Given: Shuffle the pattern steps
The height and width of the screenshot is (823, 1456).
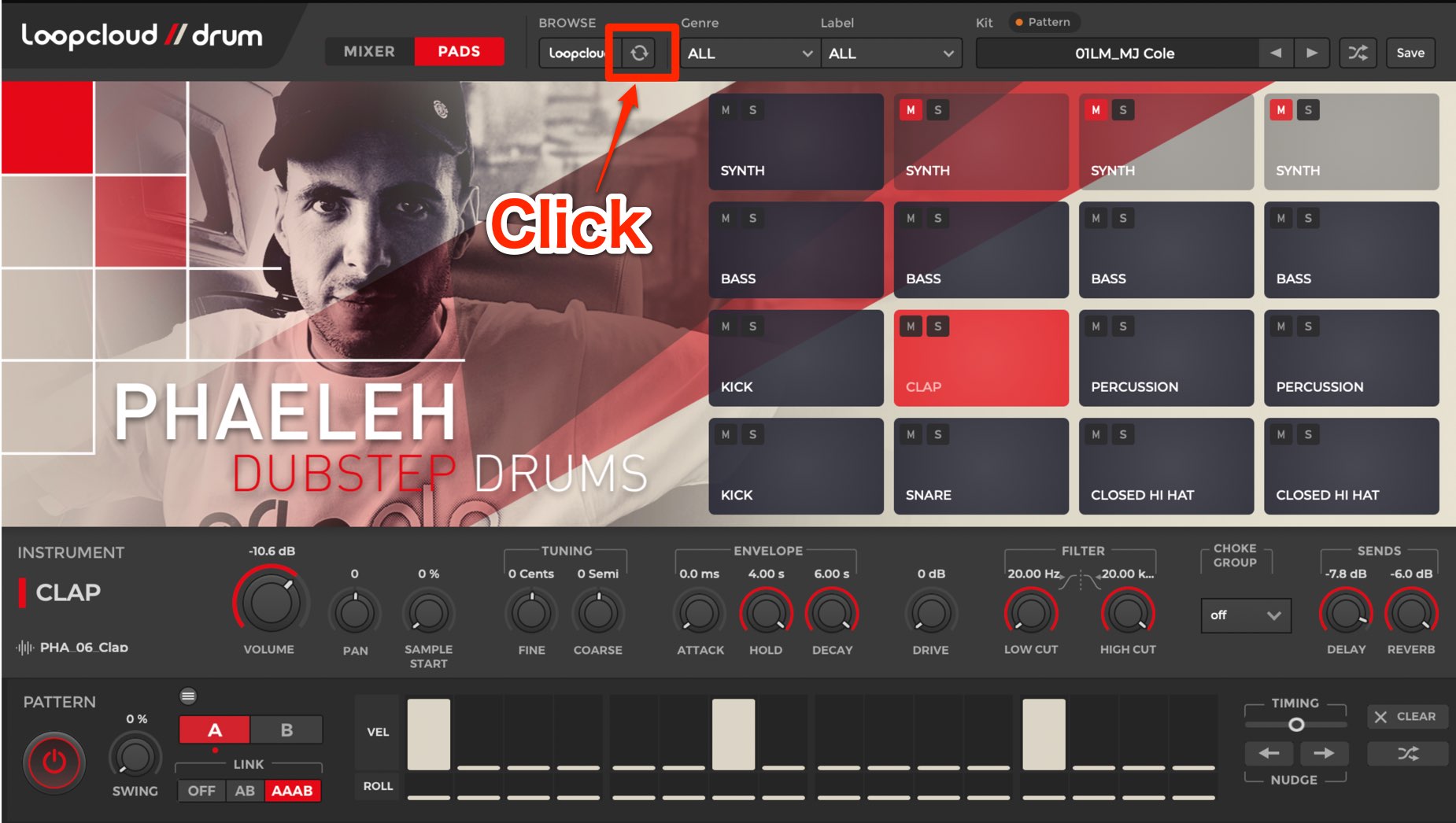Looking at the screenshot, I should click(1407, 754).
